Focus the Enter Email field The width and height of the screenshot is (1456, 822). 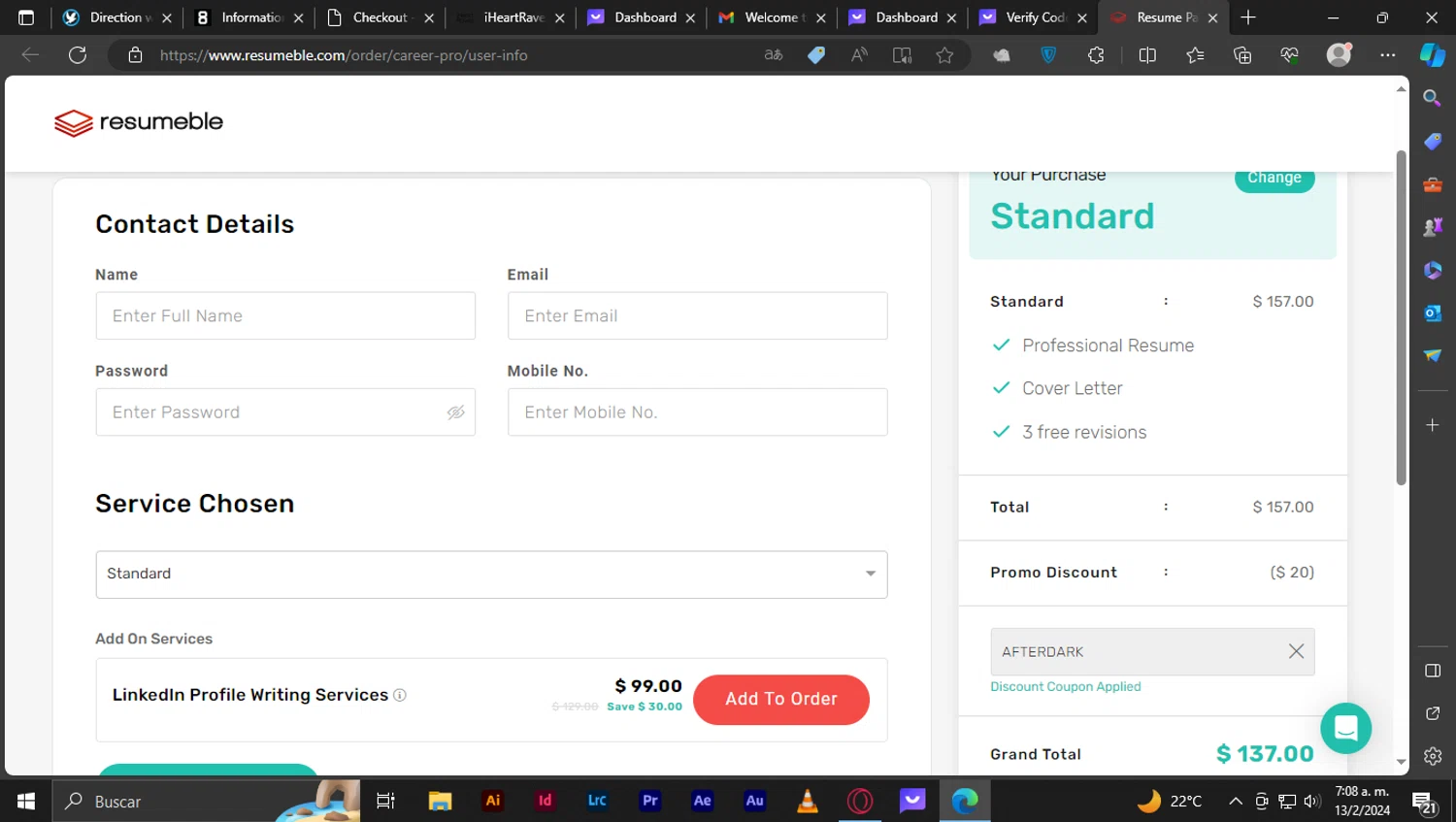click(x=697, y=315)
